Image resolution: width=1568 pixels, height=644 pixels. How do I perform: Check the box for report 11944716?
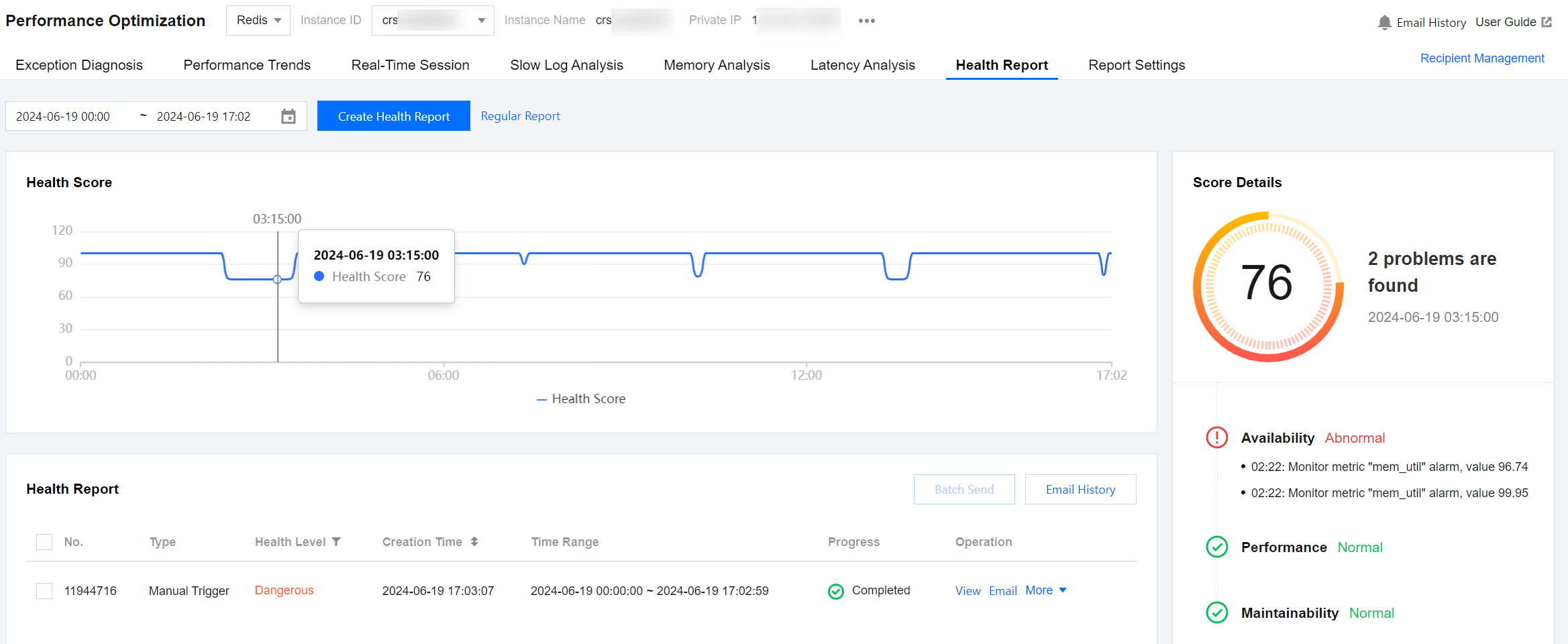pos(44,591)
